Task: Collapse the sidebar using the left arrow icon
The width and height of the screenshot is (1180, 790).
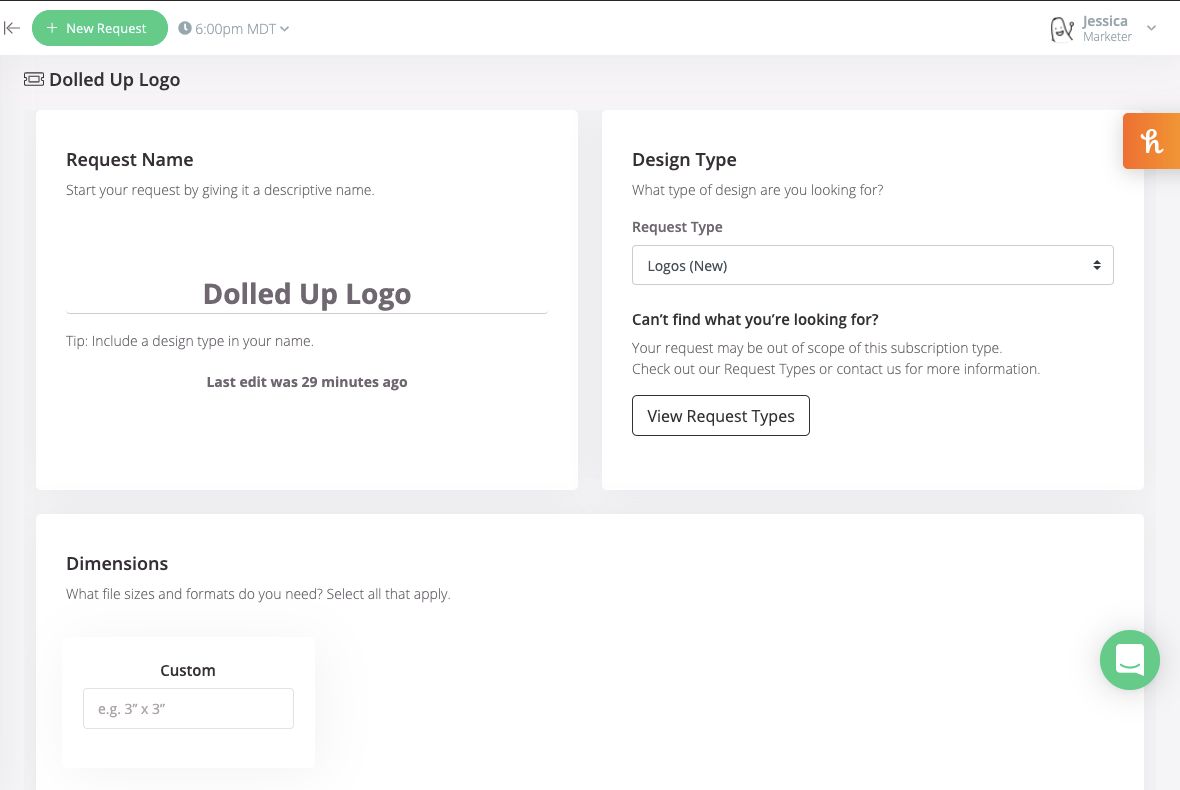Action: (11, 28)
